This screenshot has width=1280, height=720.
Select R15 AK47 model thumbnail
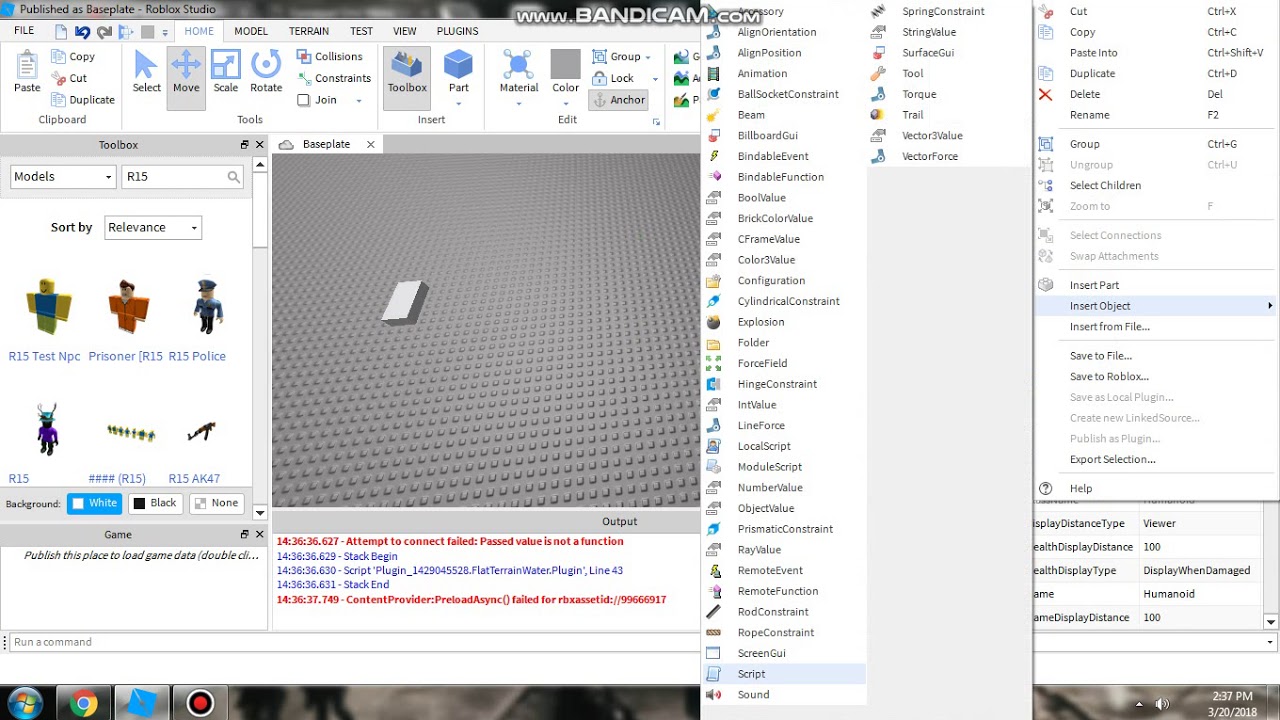pos(201,432)
